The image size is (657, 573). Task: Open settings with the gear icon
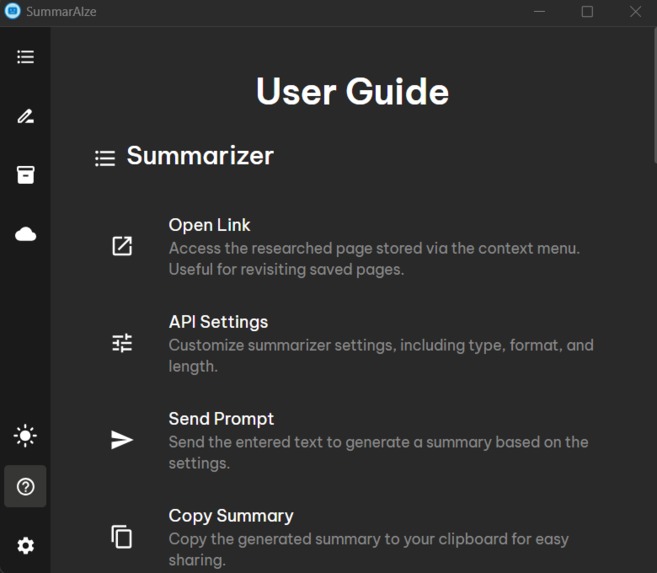pos(25,545)
